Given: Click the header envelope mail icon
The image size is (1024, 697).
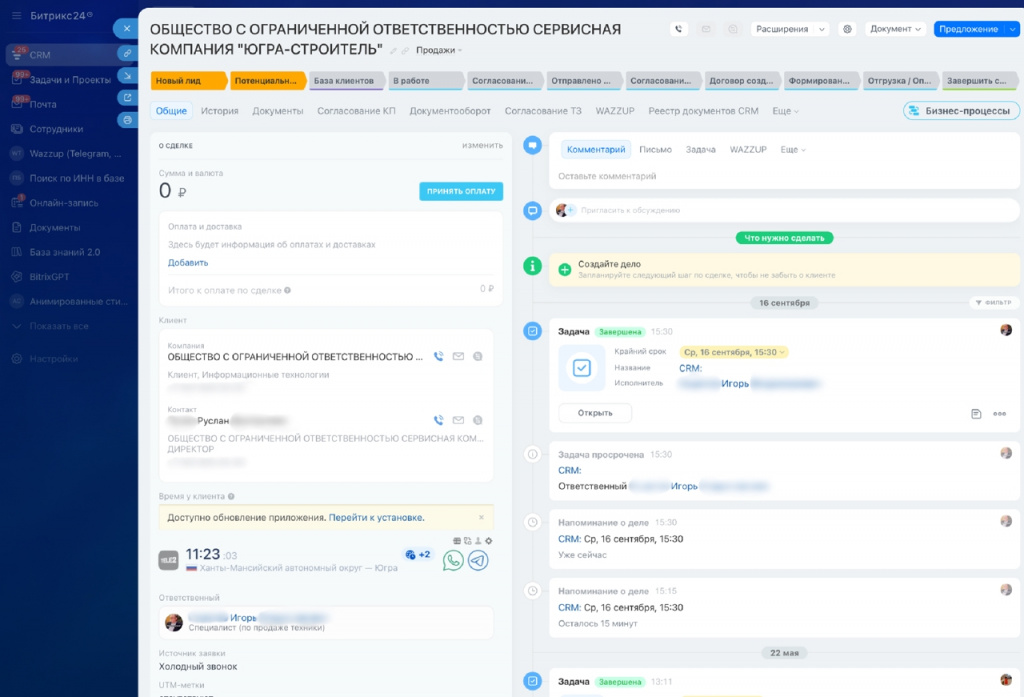Looking at the screenshot, I should click(x=706, y=29).
